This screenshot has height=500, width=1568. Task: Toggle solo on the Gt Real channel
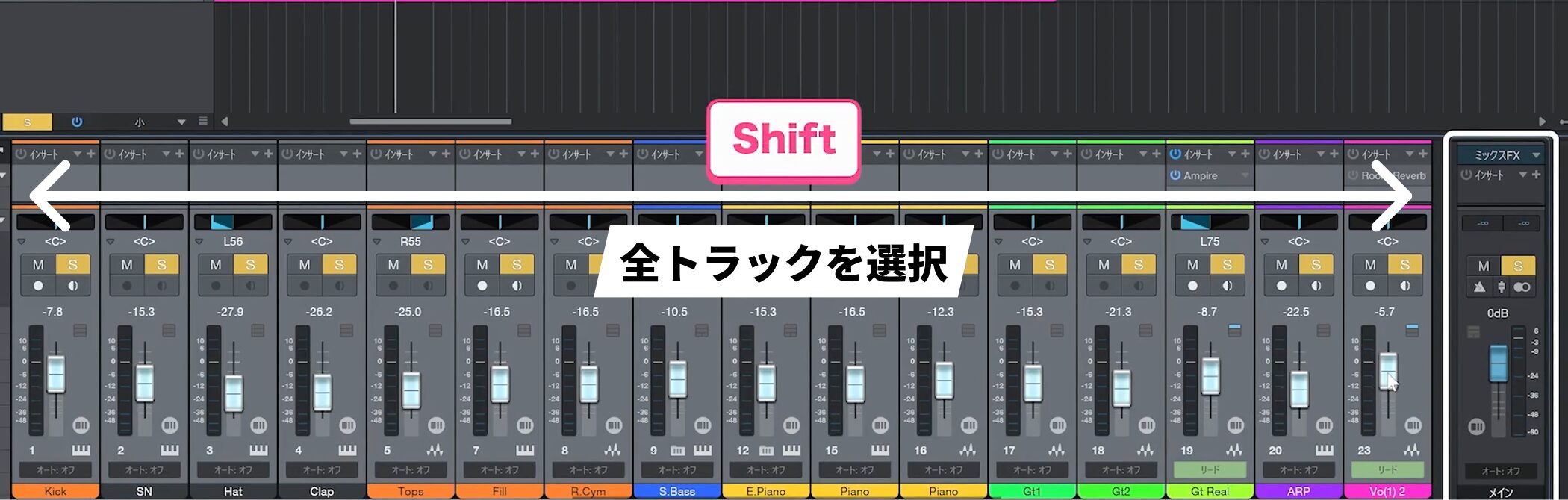1227,265
